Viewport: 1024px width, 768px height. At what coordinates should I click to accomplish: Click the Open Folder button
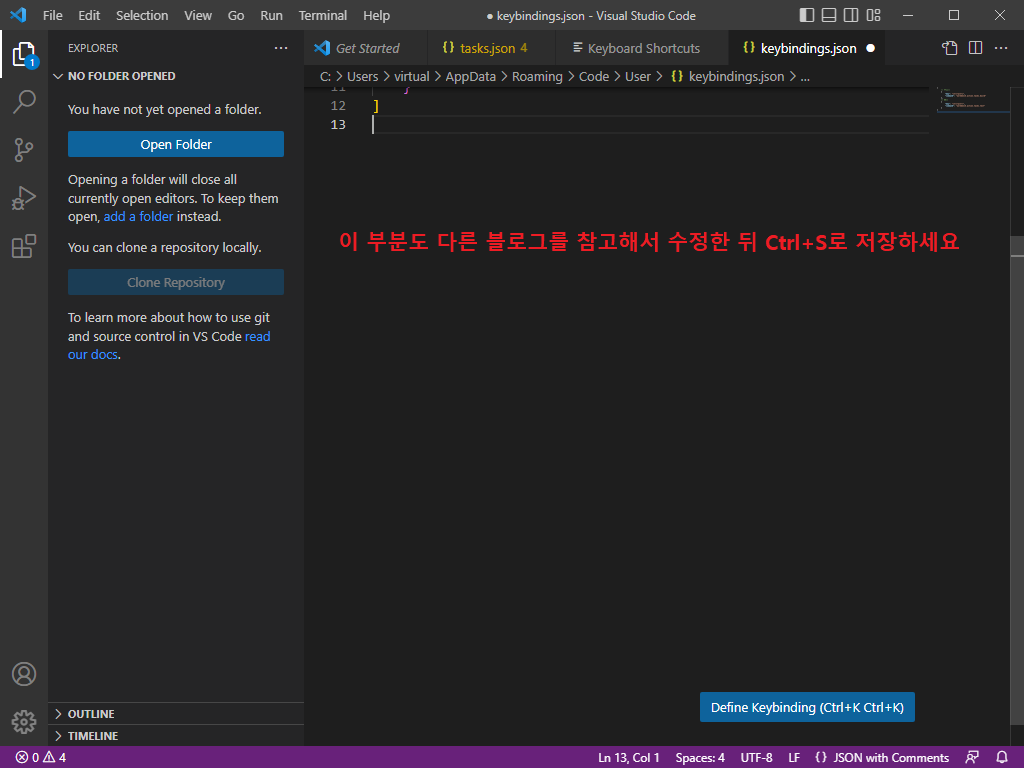(176, 144)
